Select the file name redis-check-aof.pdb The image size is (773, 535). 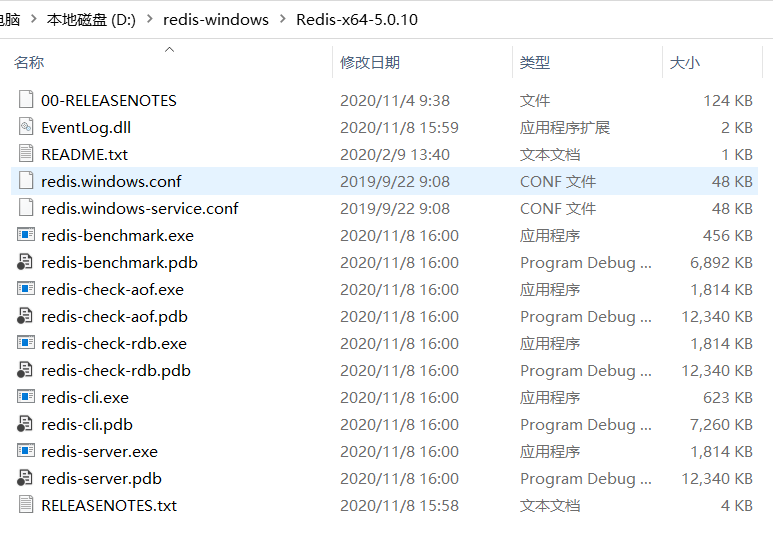(x=114, y=317)
